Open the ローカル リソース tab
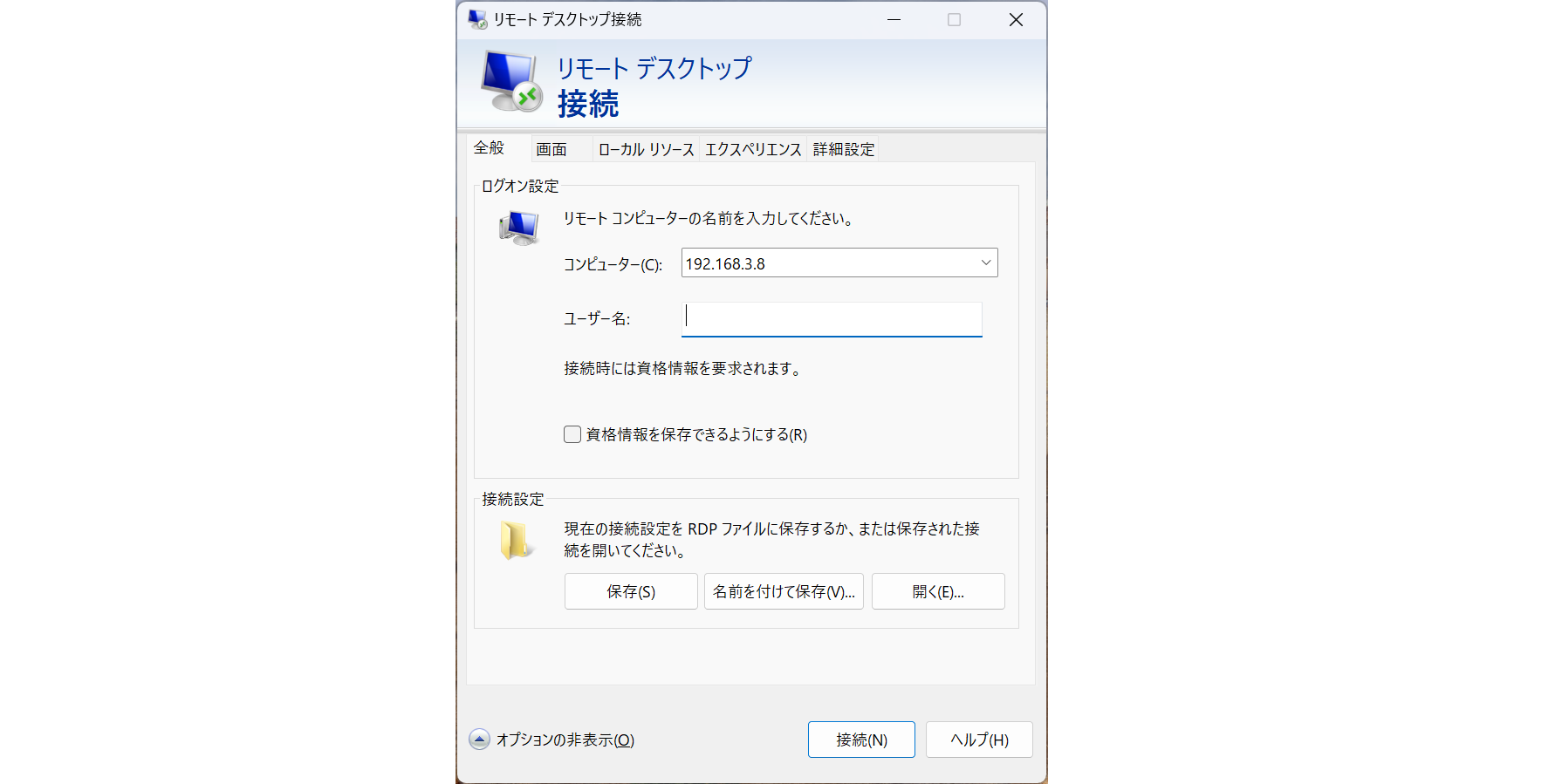1555x784 pixels. click(646, 149)
